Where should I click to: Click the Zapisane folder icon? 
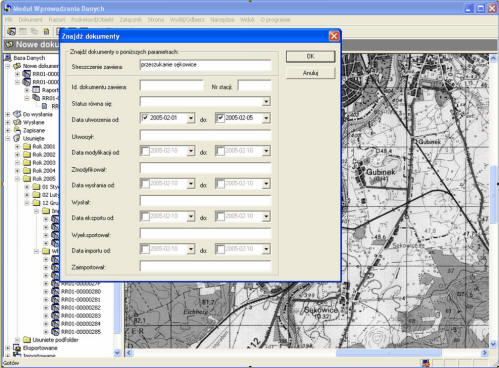17,130
